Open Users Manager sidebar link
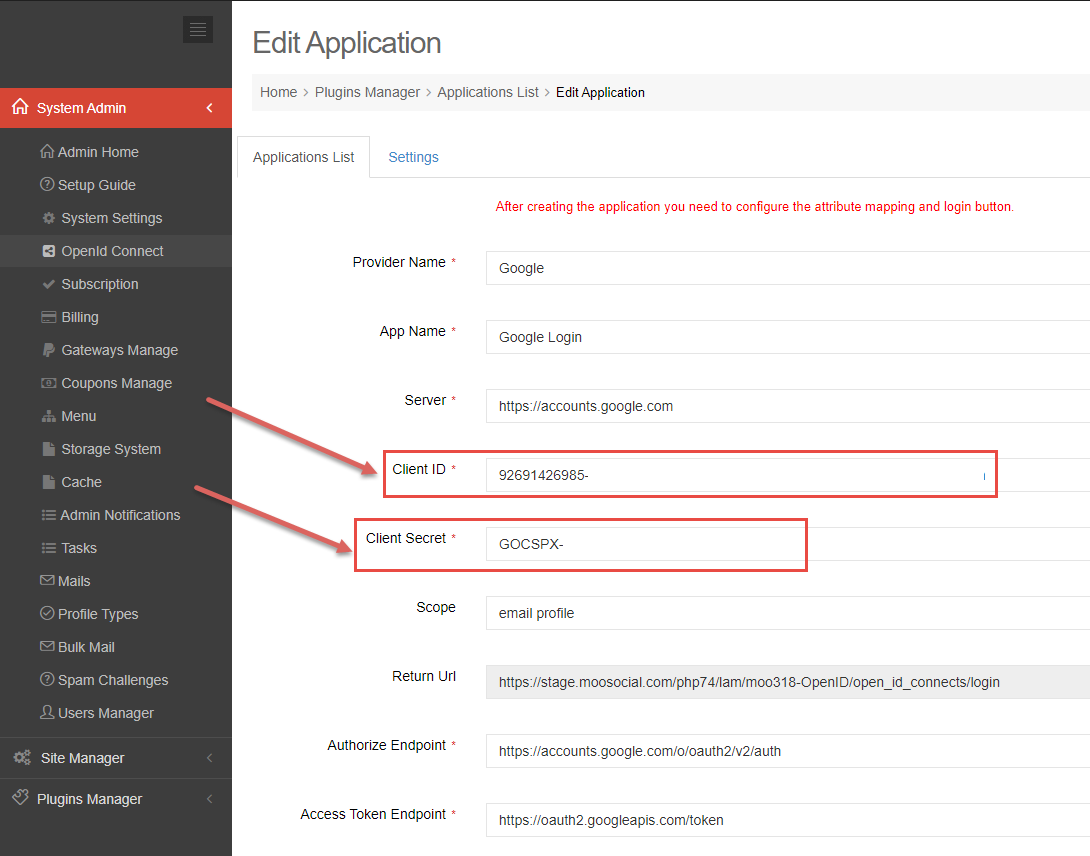Viewport: 1090px width, 856px height. (x=106, y=713)
